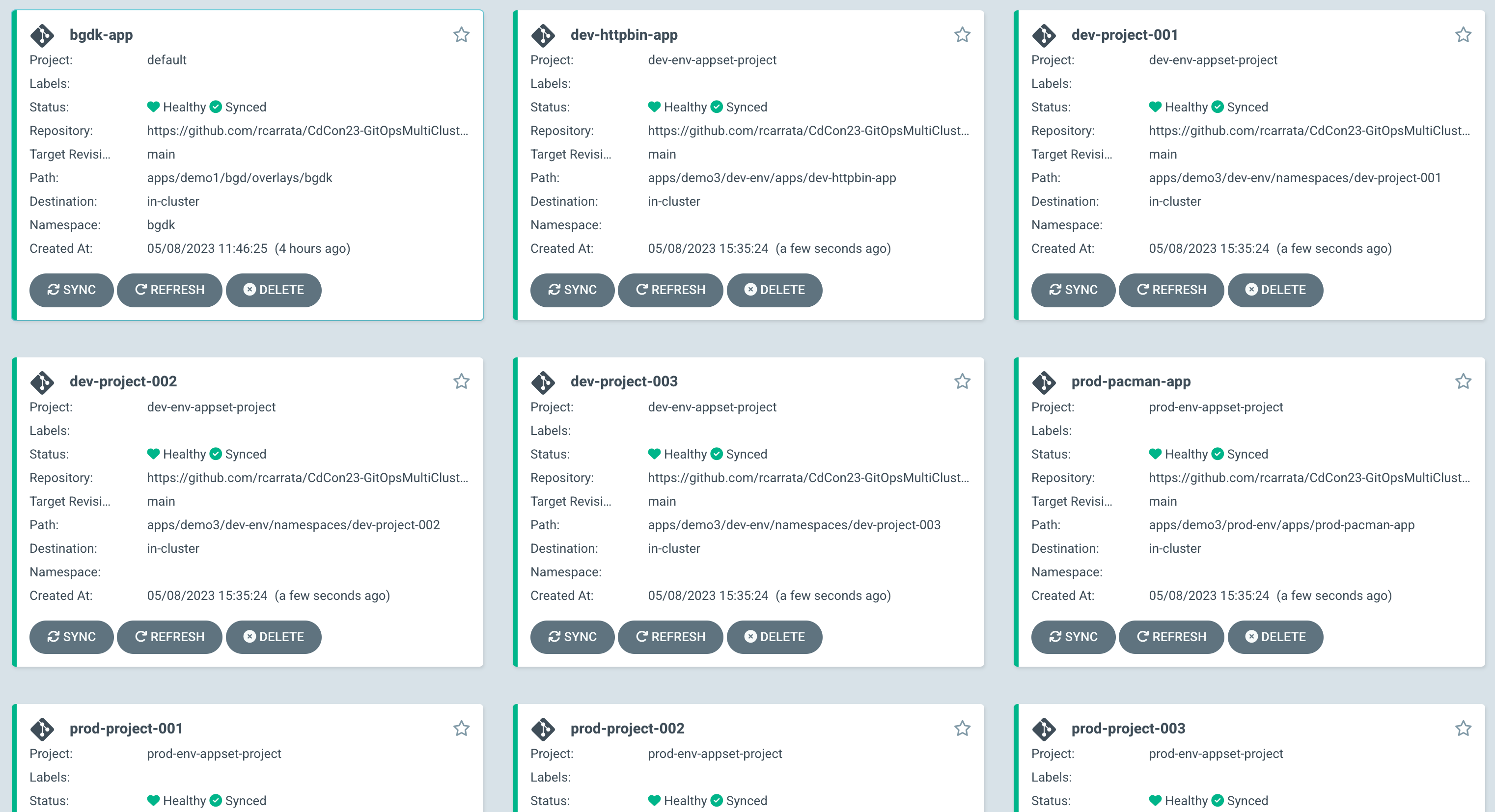Click the Healthy heart icon on dev-project-001

coord(1155,107)
